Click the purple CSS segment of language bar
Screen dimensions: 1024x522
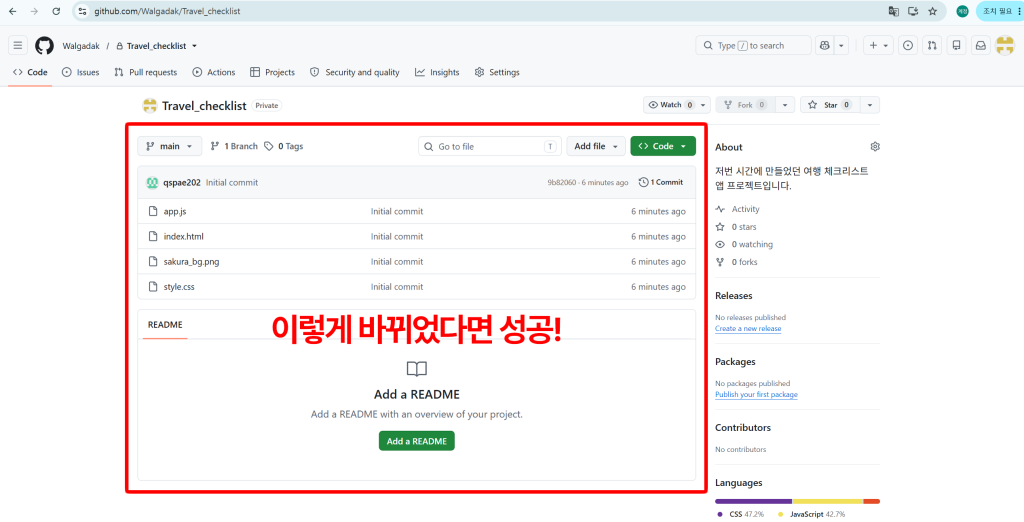(754, 502)
